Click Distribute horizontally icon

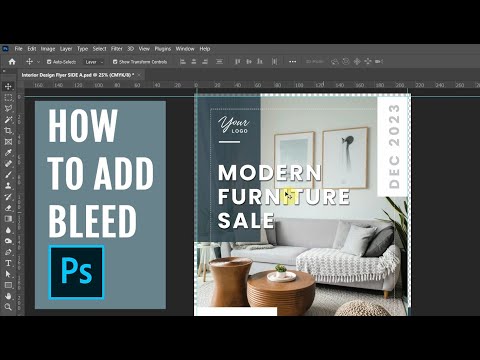274,62
